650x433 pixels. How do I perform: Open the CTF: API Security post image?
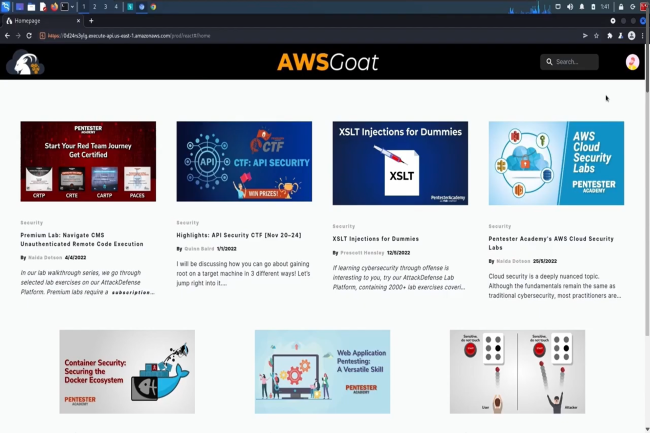click(244, 161)
